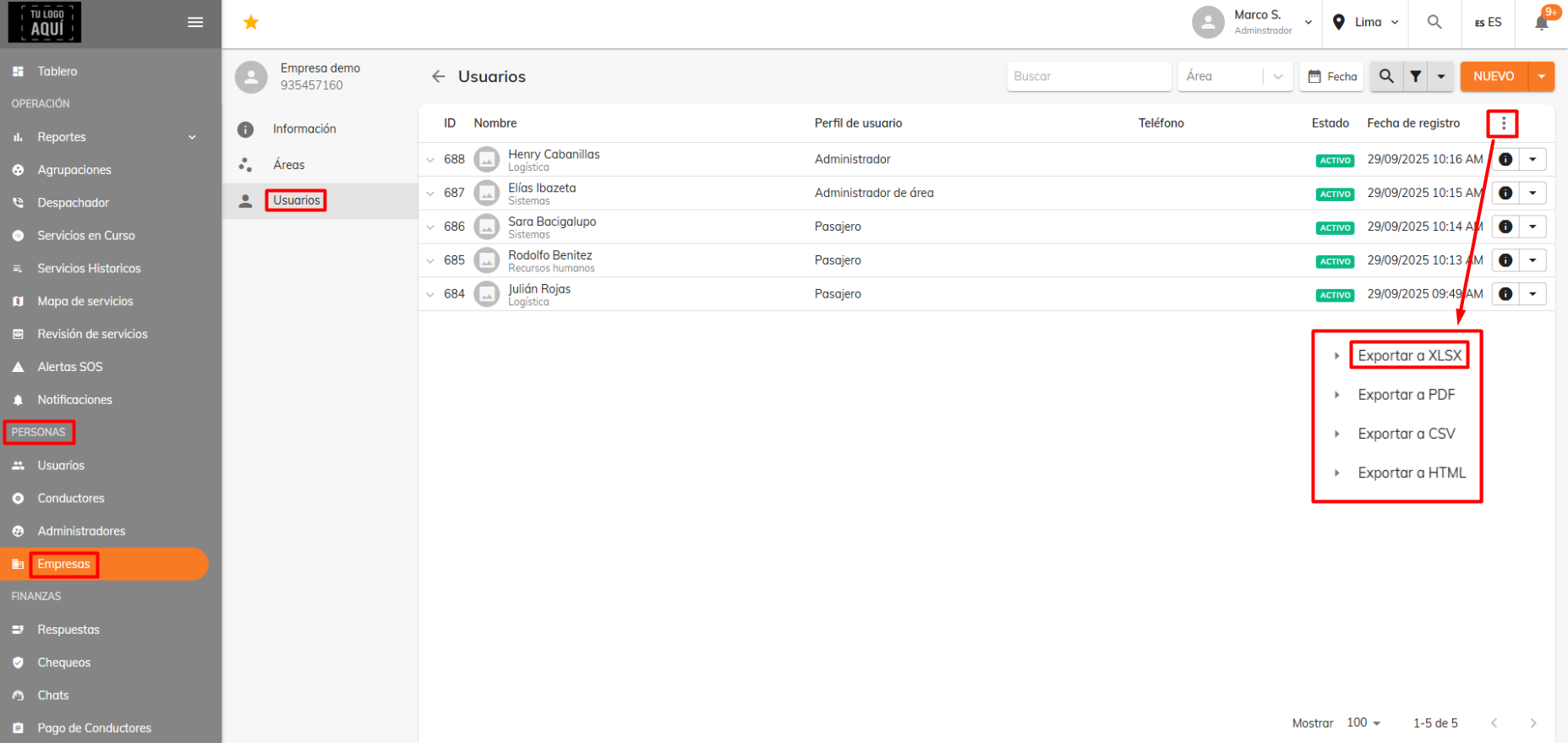Click the TU LOGO AQUÍ logo
Viewport: 1568px width, 743px height.
point(45,22)
